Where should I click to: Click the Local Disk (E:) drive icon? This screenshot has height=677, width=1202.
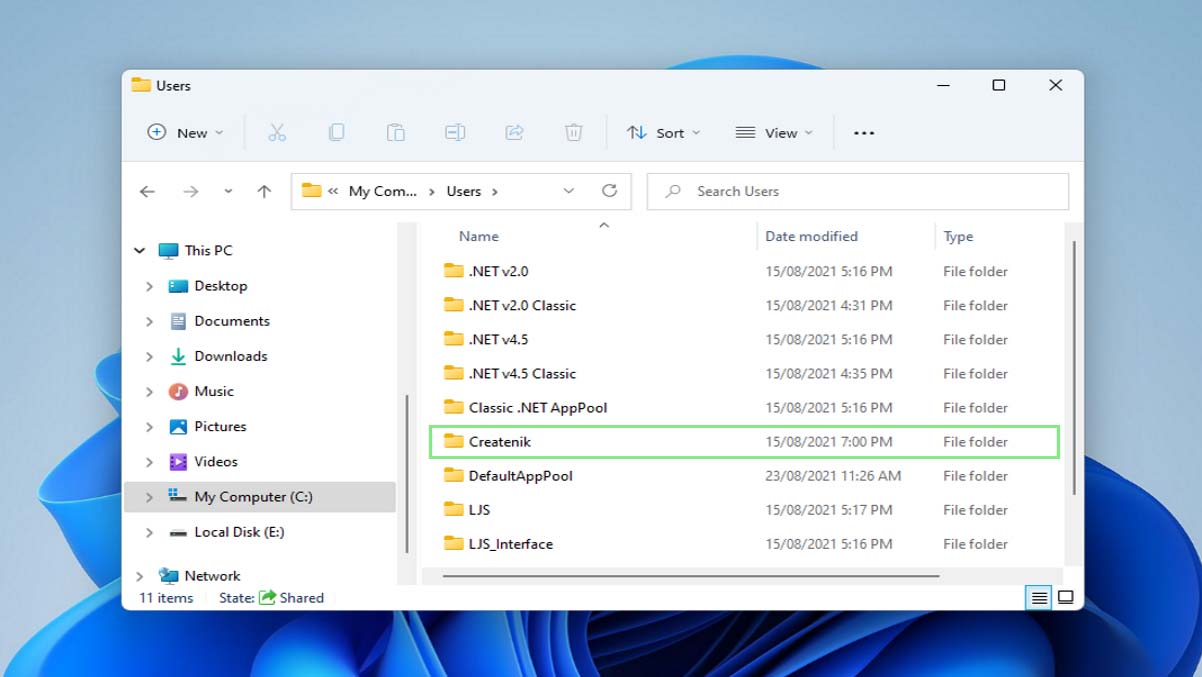coord(178,532)
